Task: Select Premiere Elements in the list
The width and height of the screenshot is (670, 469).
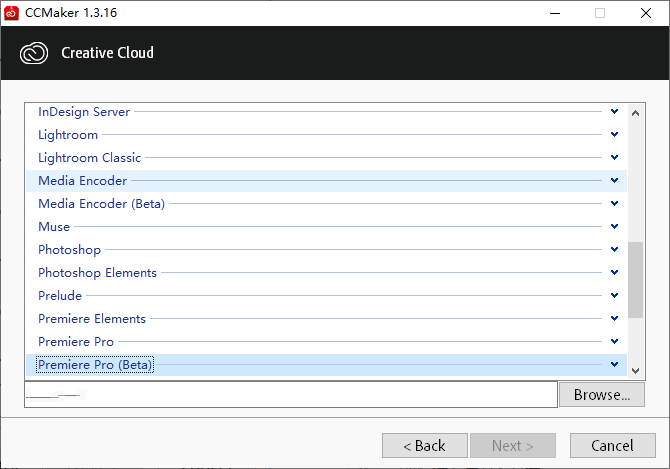Action: pos(92,319)
